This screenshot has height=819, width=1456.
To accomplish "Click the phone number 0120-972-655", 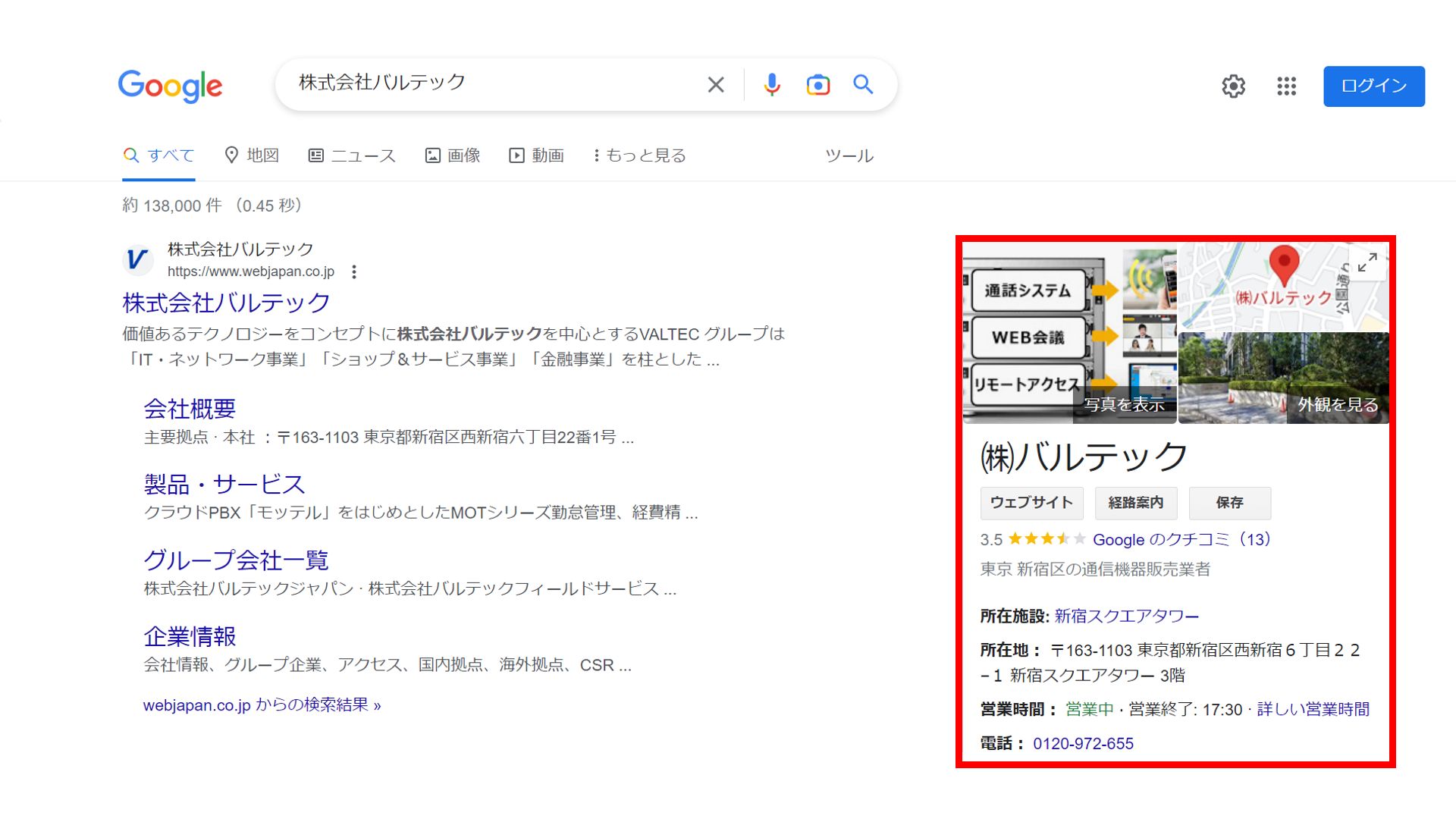I will (x=1083, y=744).
